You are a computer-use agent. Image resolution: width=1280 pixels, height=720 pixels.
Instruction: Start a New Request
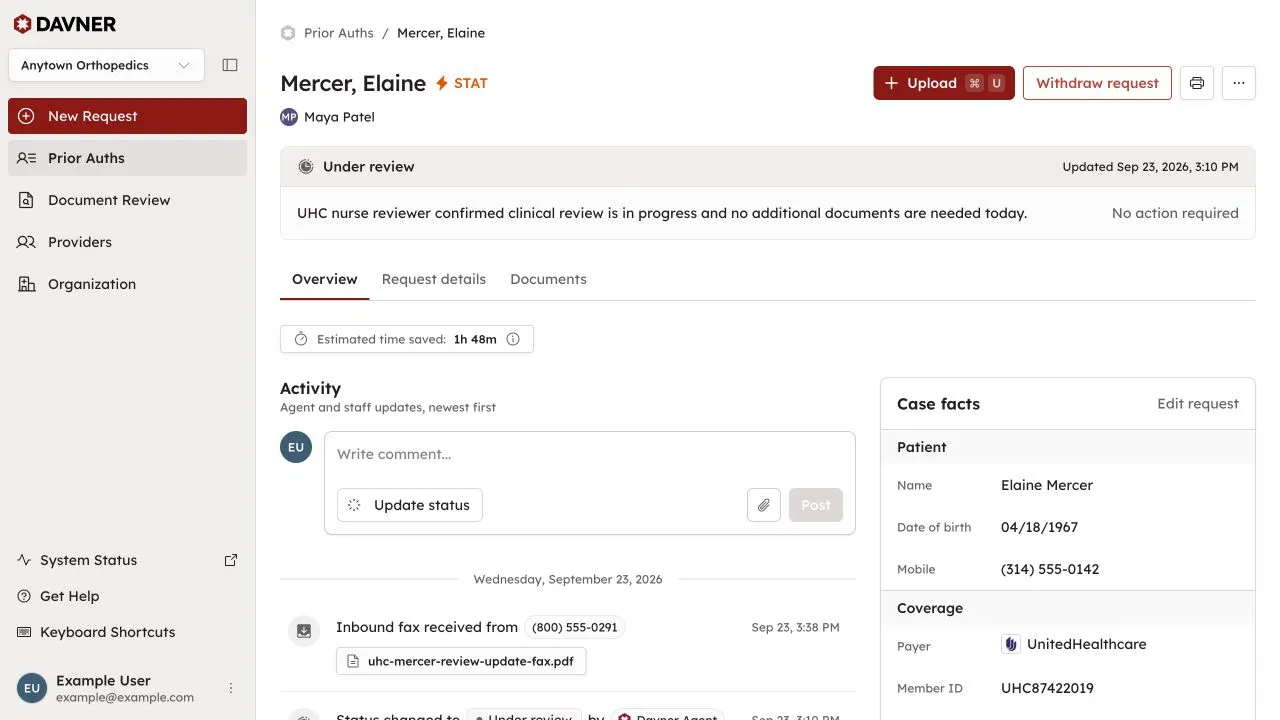(127, 116)
